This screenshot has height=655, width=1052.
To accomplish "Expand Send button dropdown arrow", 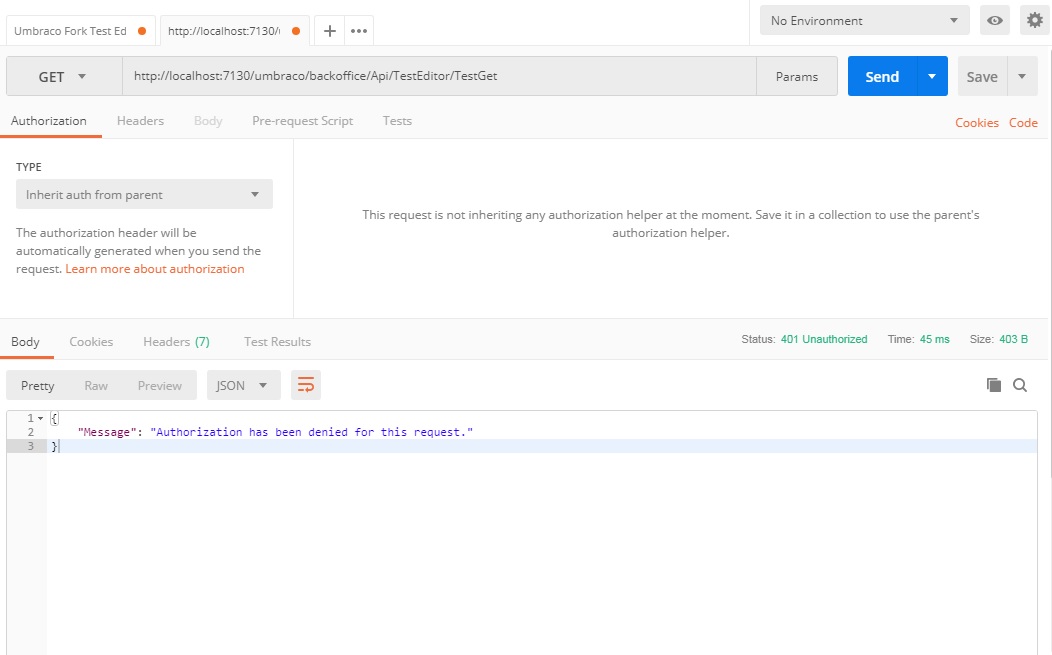I will point(932,77).
